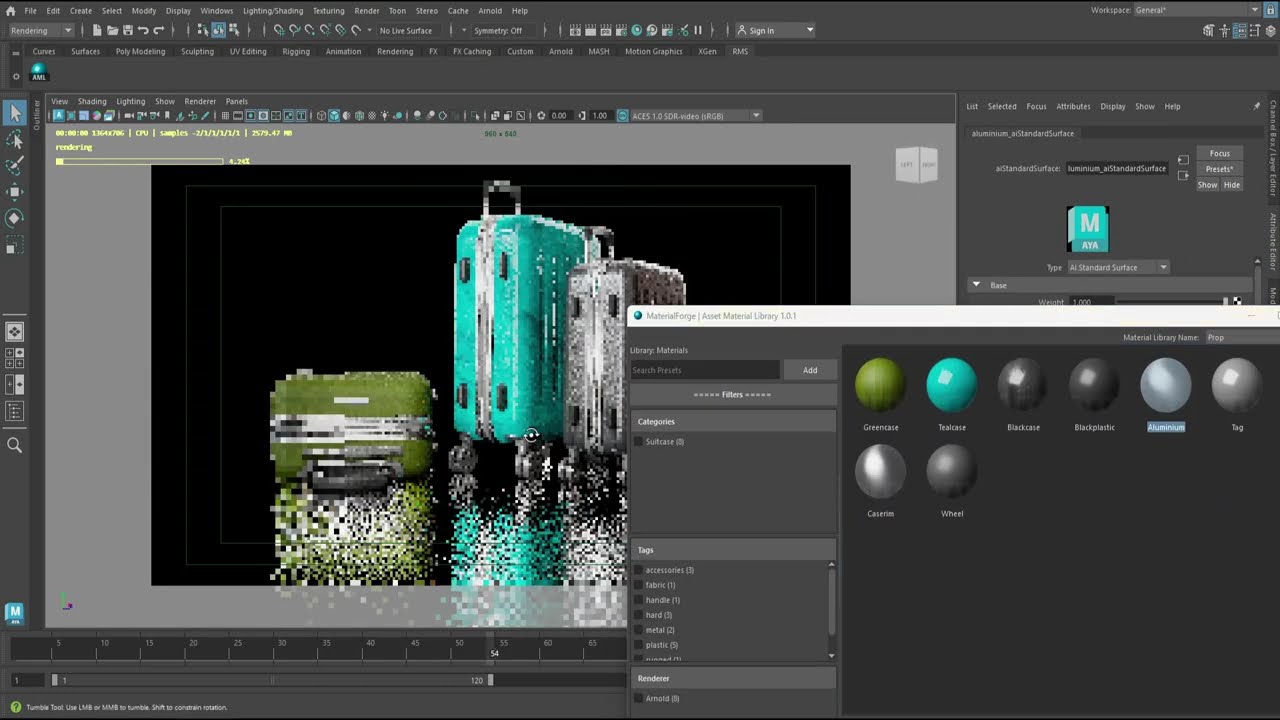Toggle the viewport grid icon
The image size is (1280, 720).
coord(225,115)
